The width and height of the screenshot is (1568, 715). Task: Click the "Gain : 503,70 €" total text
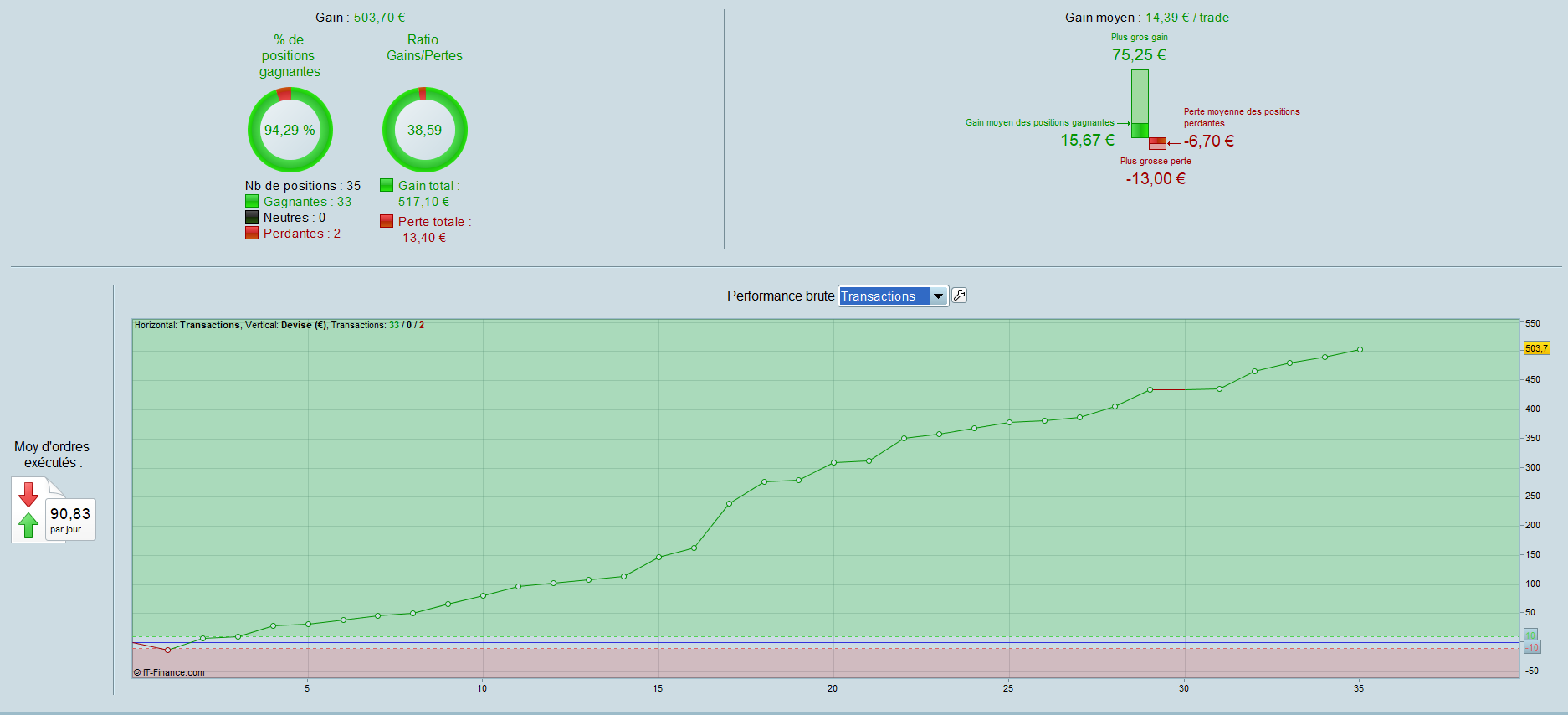tap(360, 18)
